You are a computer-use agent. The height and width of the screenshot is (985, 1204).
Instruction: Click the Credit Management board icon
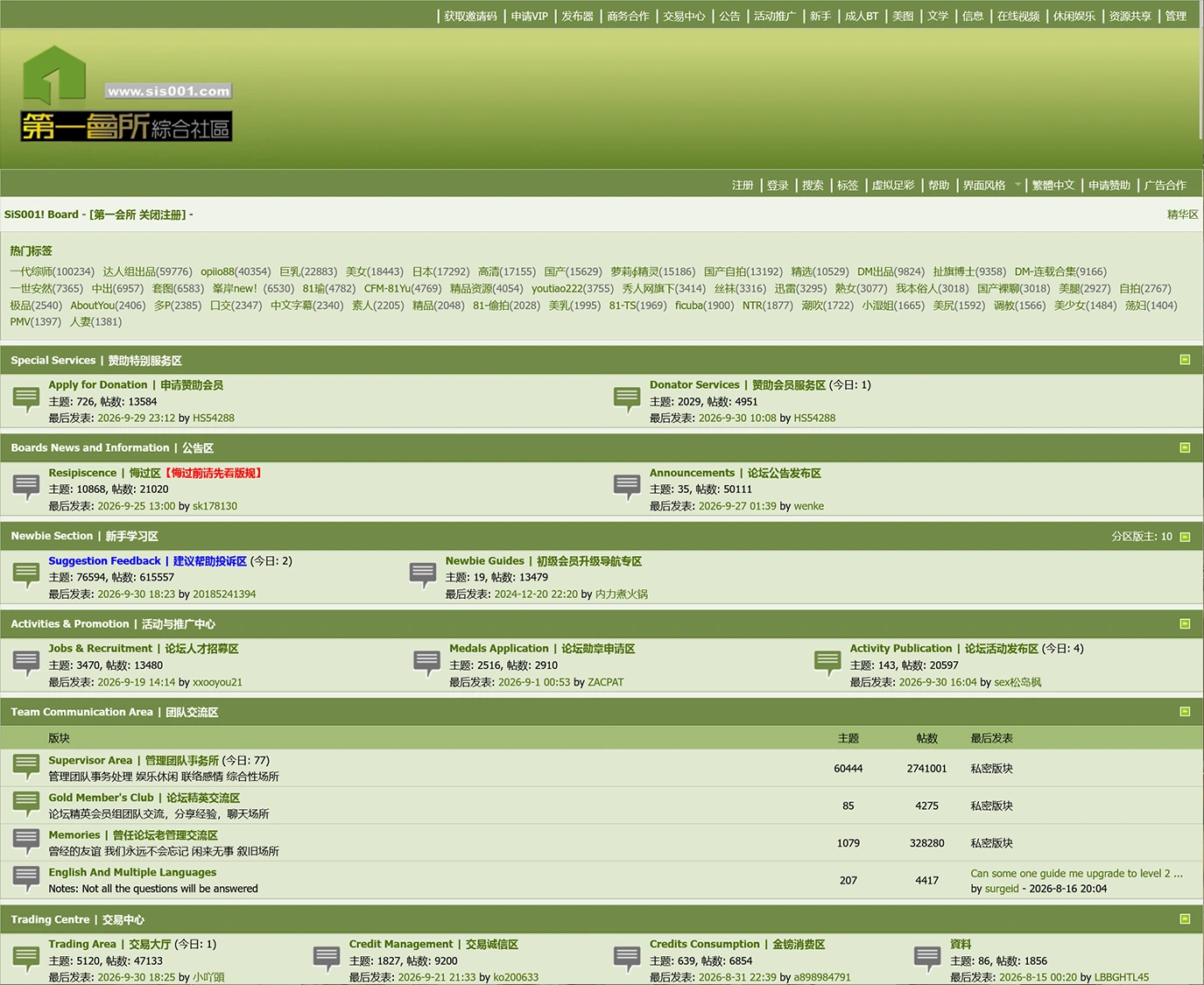click(327, 959)
